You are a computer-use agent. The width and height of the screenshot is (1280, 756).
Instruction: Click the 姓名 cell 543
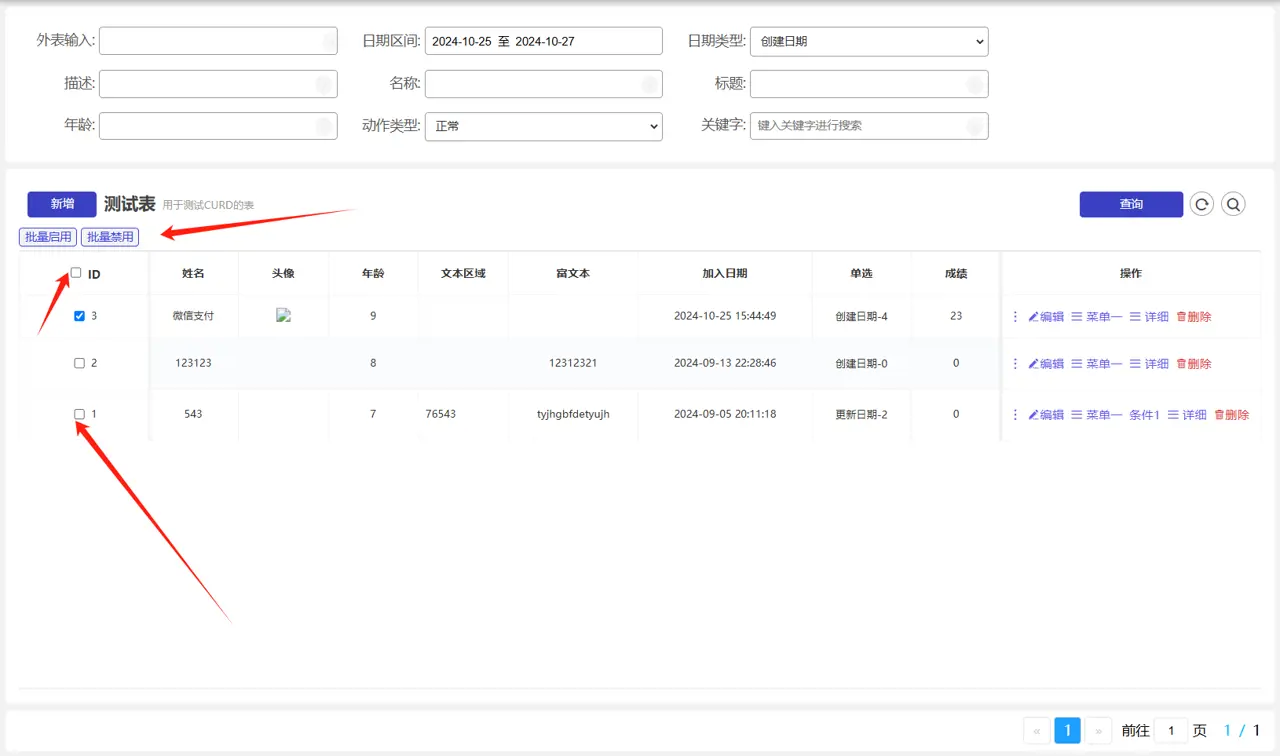pos(193,414)
